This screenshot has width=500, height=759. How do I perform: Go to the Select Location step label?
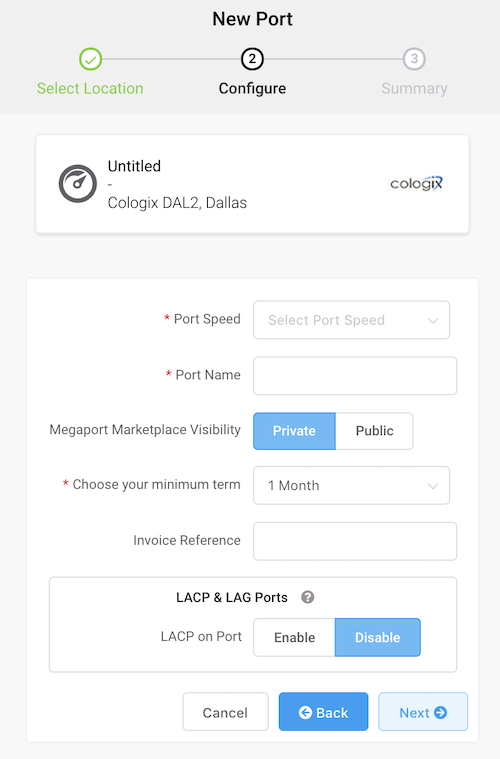[x=90, y=89]
